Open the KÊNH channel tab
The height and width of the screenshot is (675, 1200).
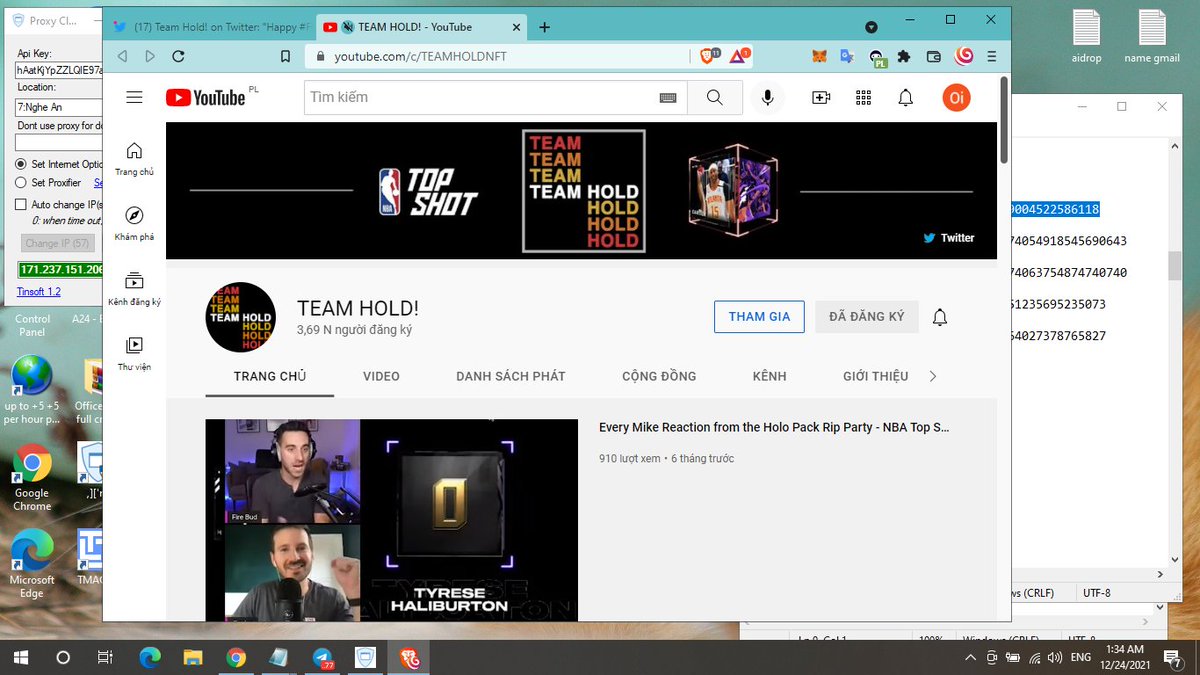[x=770, y=376]
